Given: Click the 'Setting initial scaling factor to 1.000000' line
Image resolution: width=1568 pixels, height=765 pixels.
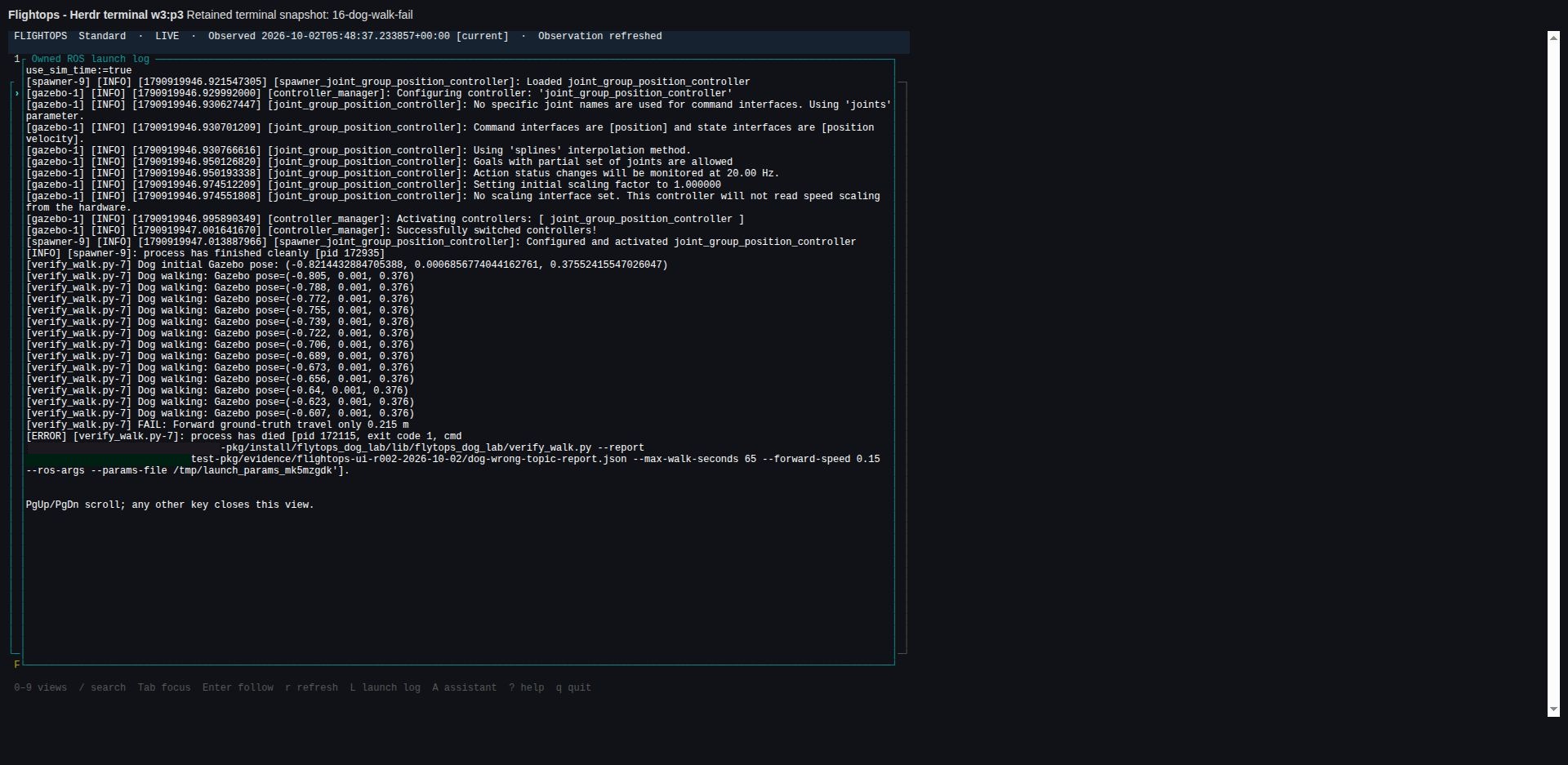Looking at the screenshot, I should (373, 185).
